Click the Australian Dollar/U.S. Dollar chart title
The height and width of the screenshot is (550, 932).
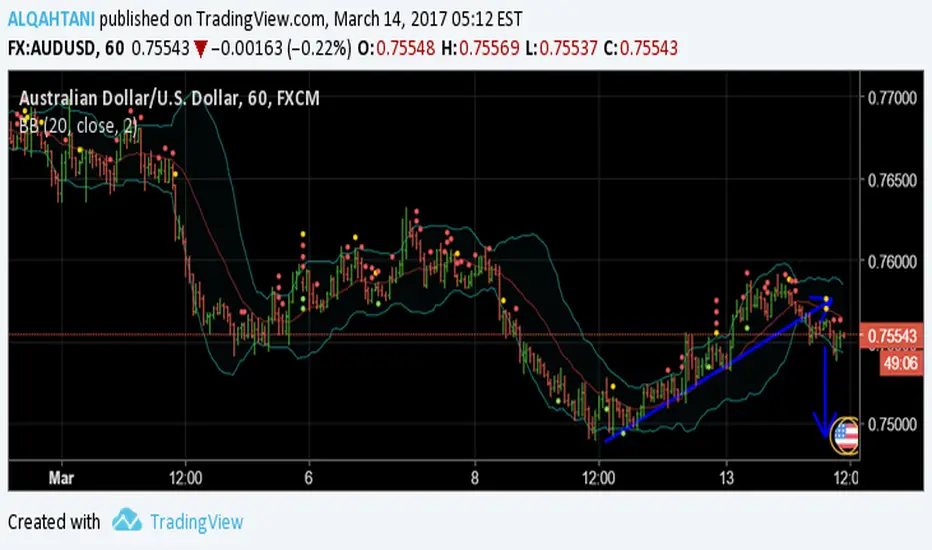[169, 98]
